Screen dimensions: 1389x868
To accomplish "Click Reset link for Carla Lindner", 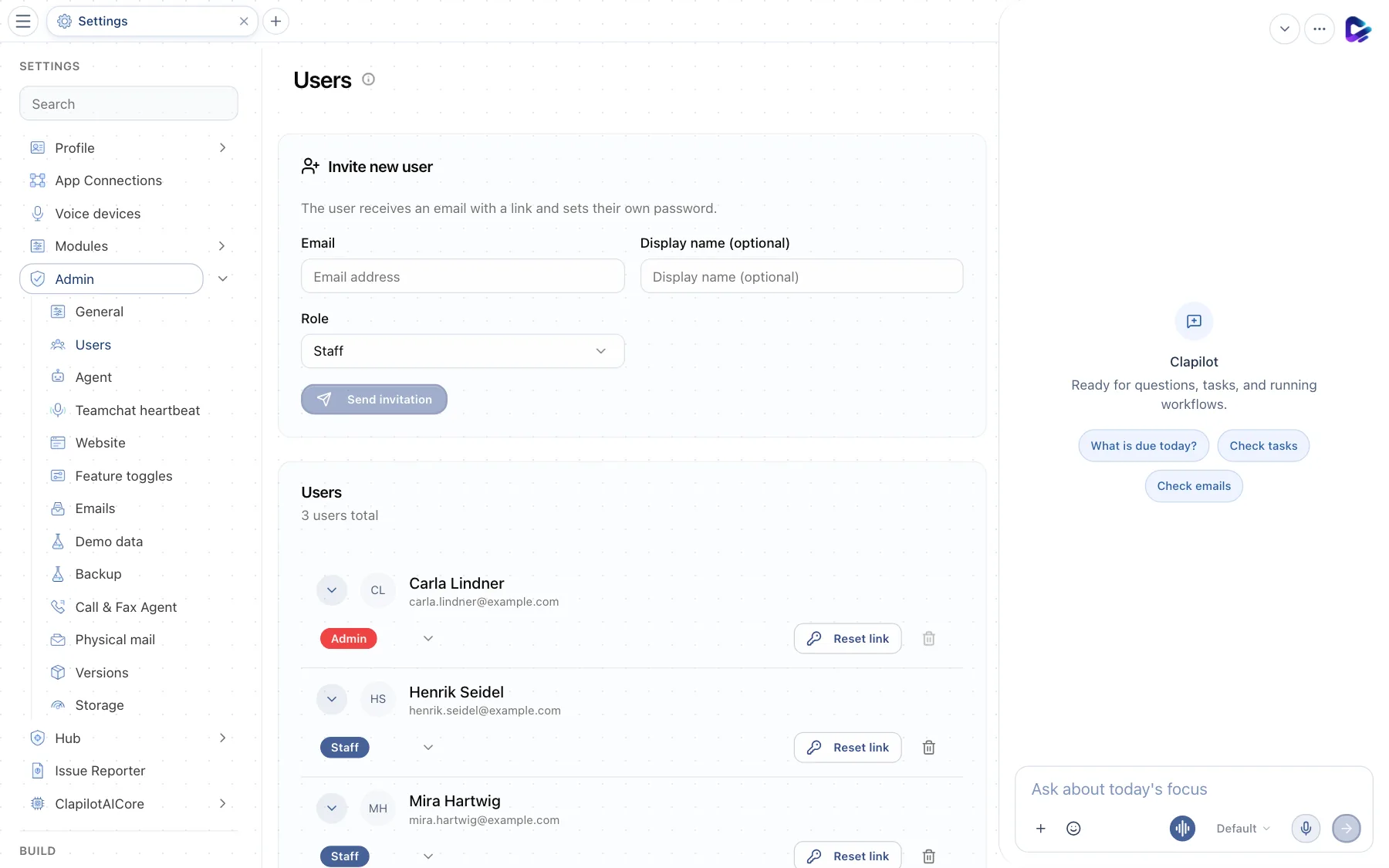I will 847,639.
